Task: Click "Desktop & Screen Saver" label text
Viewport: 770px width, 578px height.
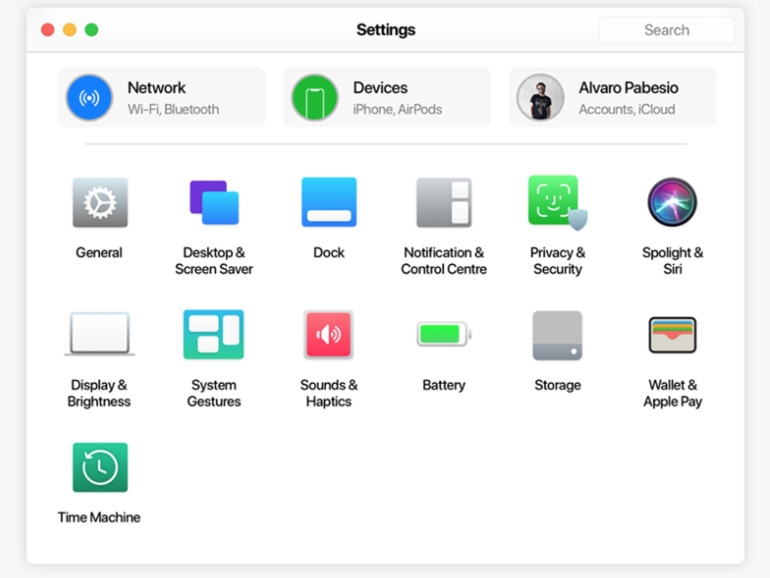Action: pos(214,261)
